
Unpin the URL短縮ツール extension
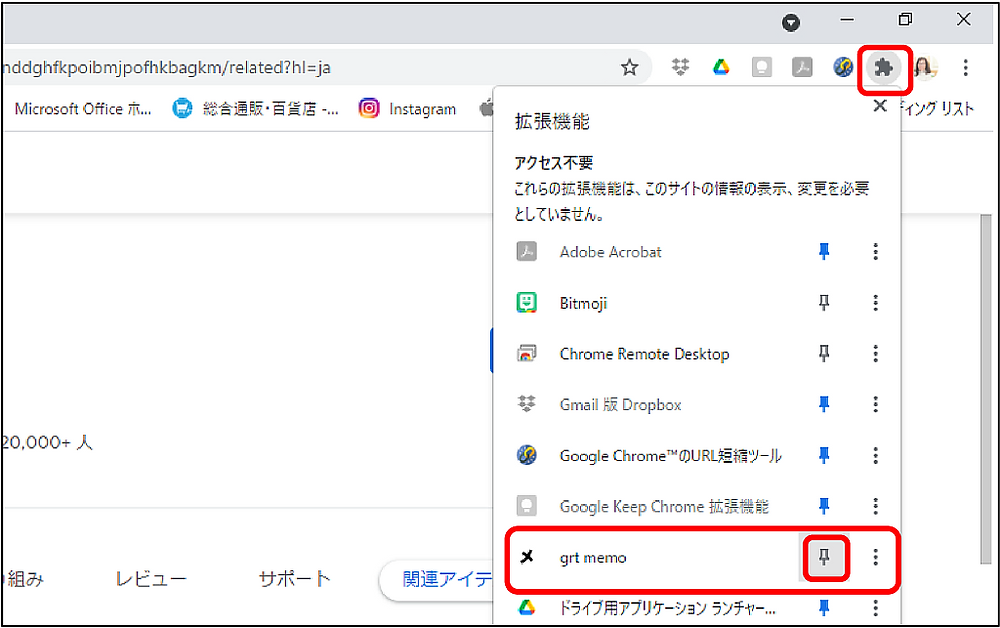tap(824, 455)
